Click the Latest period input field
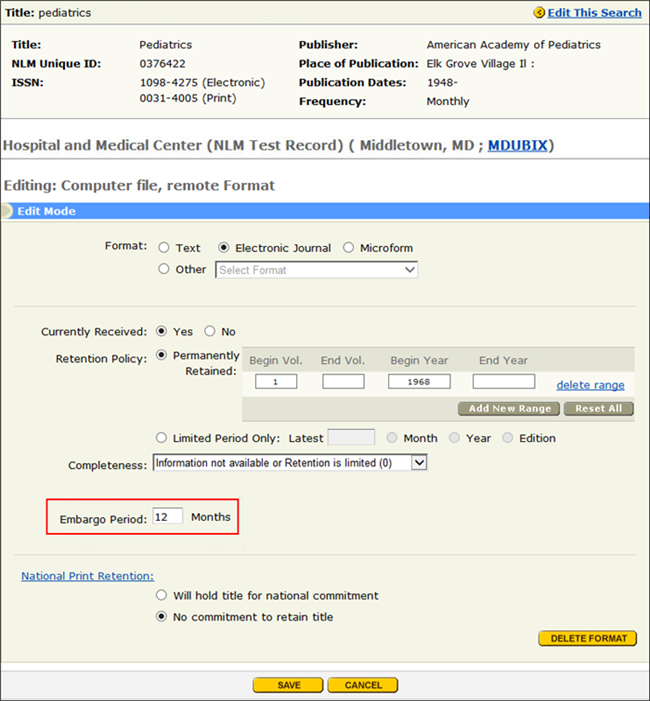This screenshot has height=701, width=650. tap(351, 437)
